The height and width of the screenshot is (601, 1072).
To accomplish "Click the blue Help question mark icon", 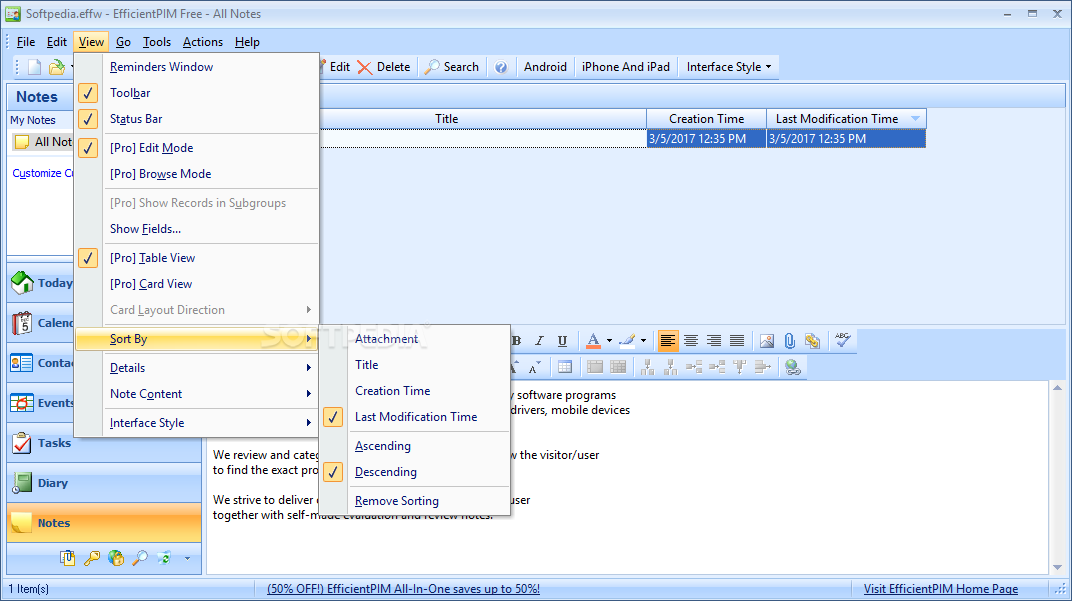I will (501, 67).
